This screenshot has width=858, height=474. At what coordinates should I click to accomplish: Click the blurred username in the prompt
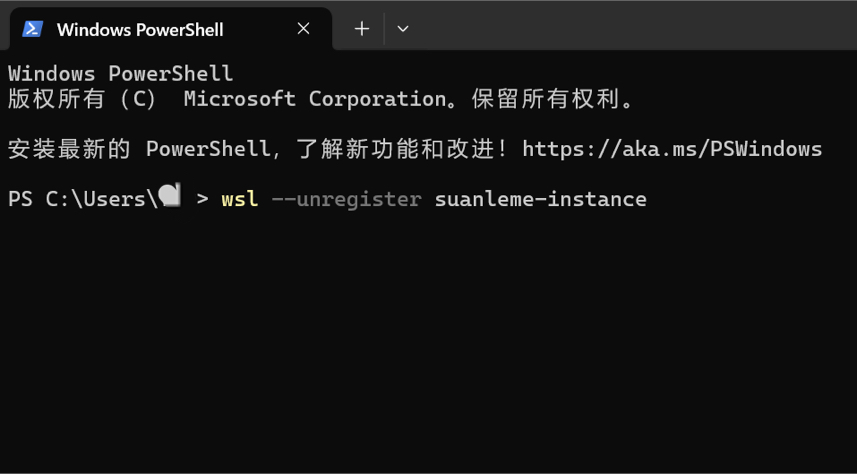pyautogui.click(x=170, y=196)
